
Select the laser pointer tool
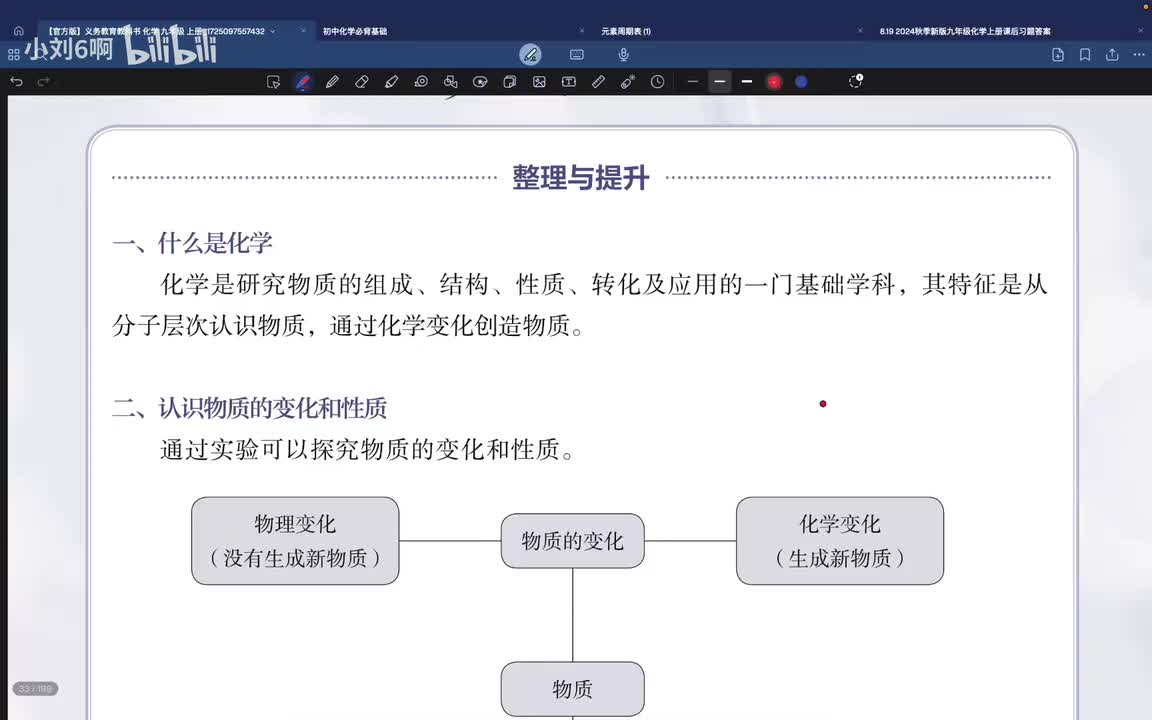[x=627, y=82]
